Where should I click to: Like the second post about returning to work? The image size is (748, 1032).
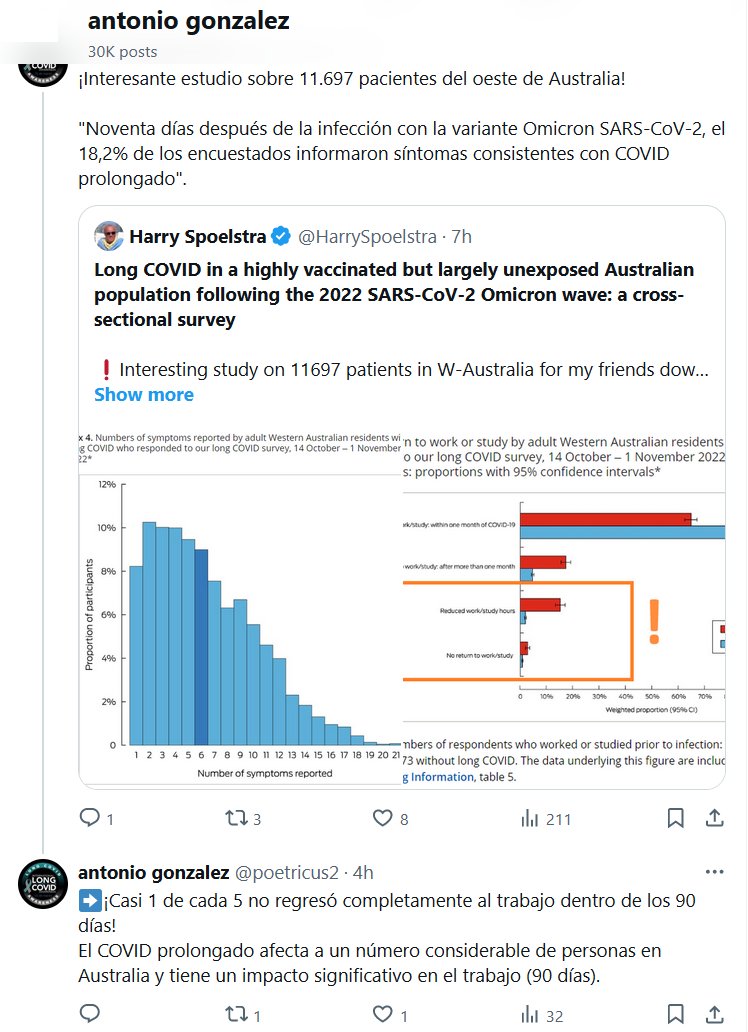coord(382,1015)
